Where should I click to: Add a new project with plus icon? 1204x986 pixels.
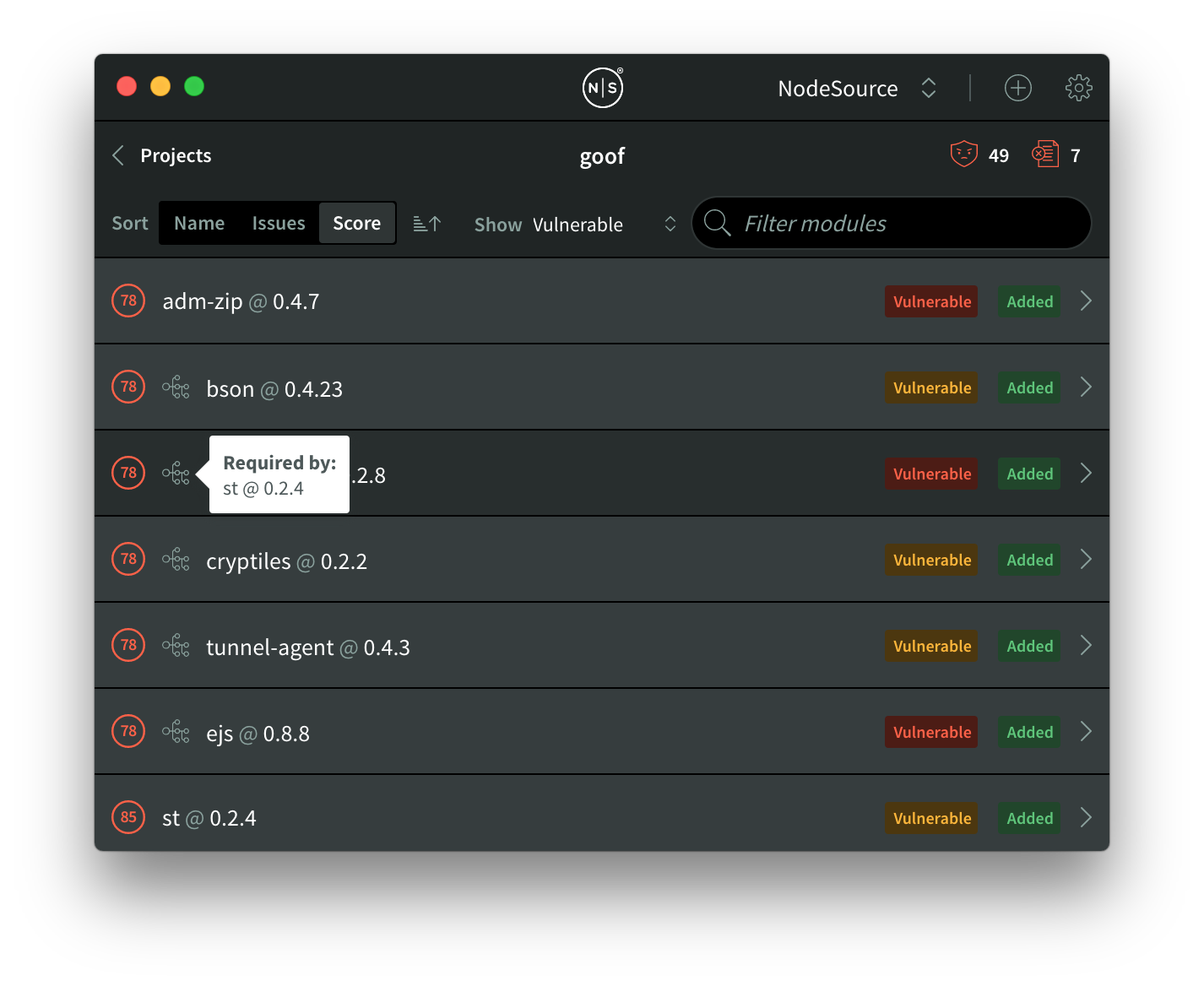pyautogui.click(x=1018, y=88)
